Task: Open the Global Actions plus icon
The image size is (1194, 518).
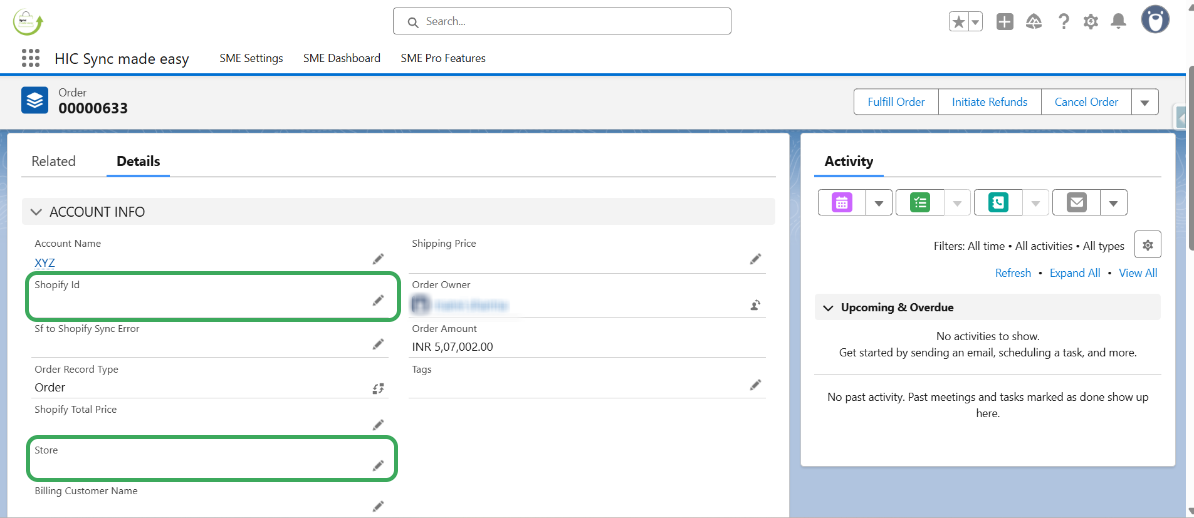Action: tap(1005, 21)
